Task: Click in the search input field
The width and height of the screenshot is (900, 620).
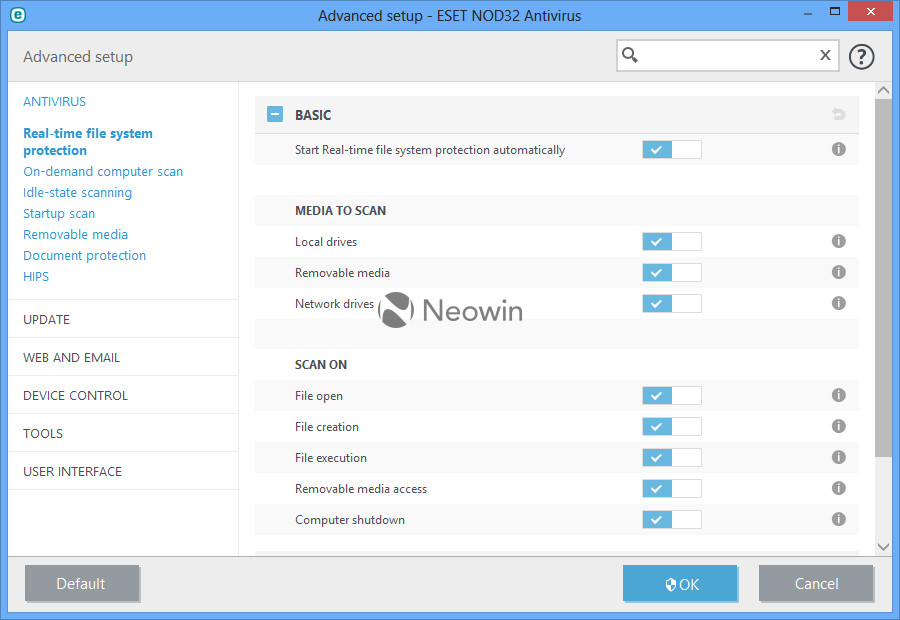Action: pos(727,55)
